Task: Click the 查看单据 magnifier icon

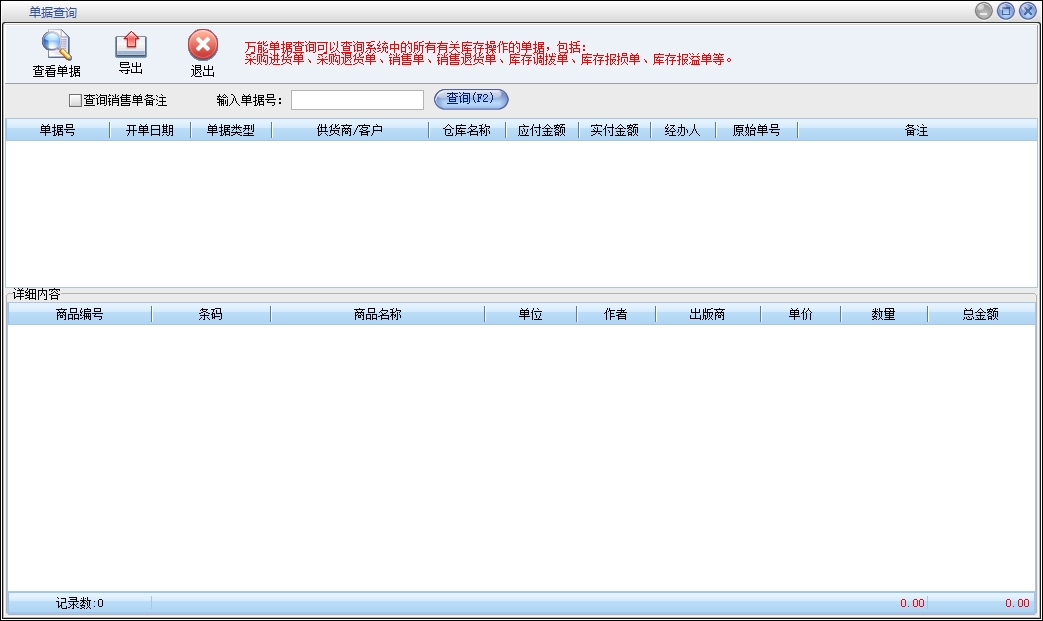Action: coord(56,46)
